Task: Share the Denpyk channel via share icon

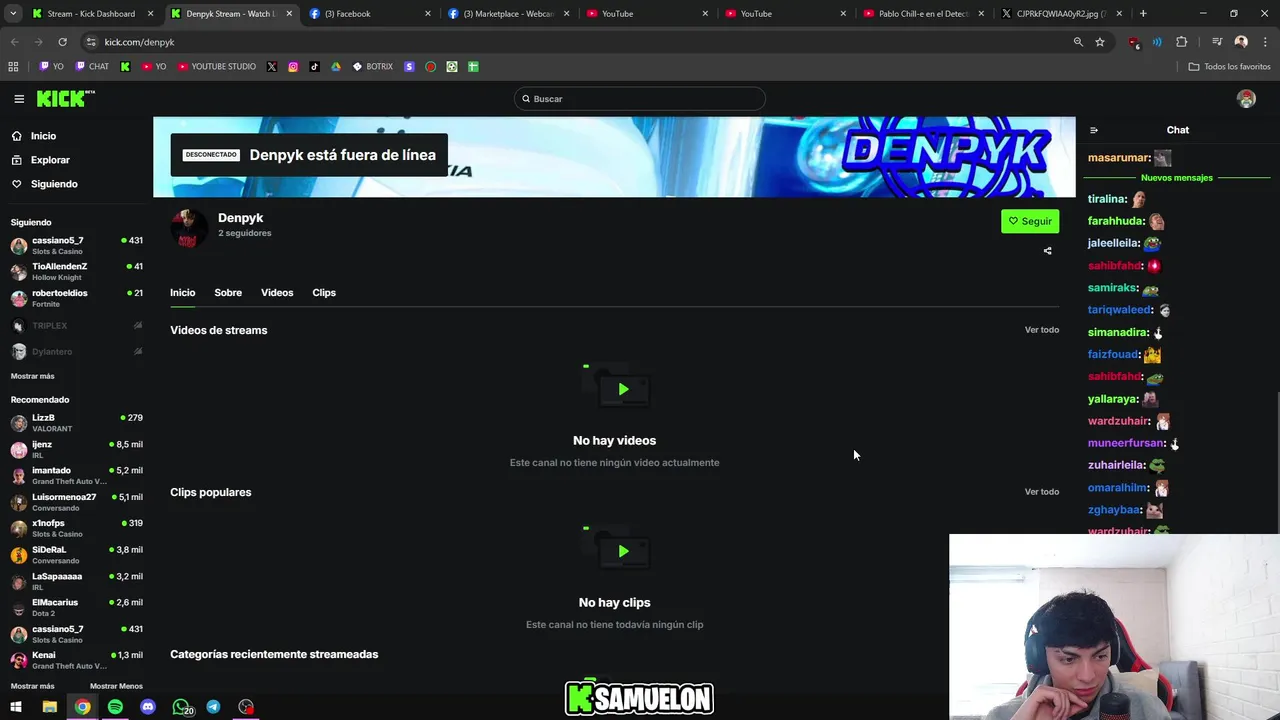Action: coord(1047,251)
